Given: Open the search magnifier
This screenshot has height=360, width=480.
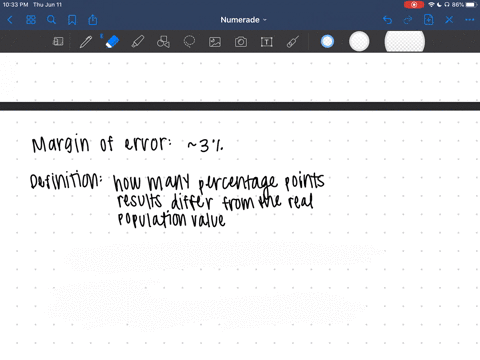Looking at the screenshot, I should coord(51,20).
